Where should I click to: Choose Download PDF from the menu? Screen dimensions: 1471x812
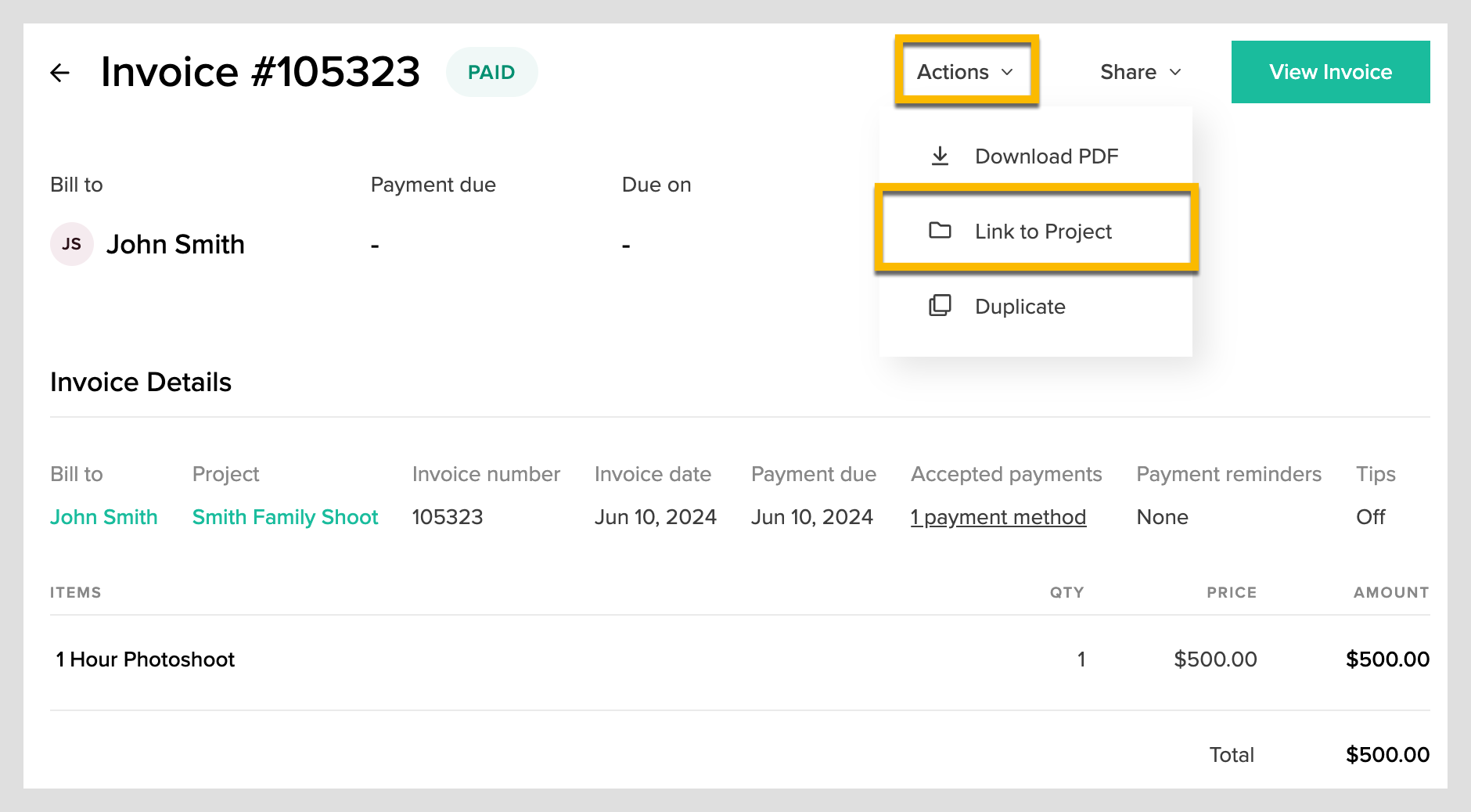1046,156
